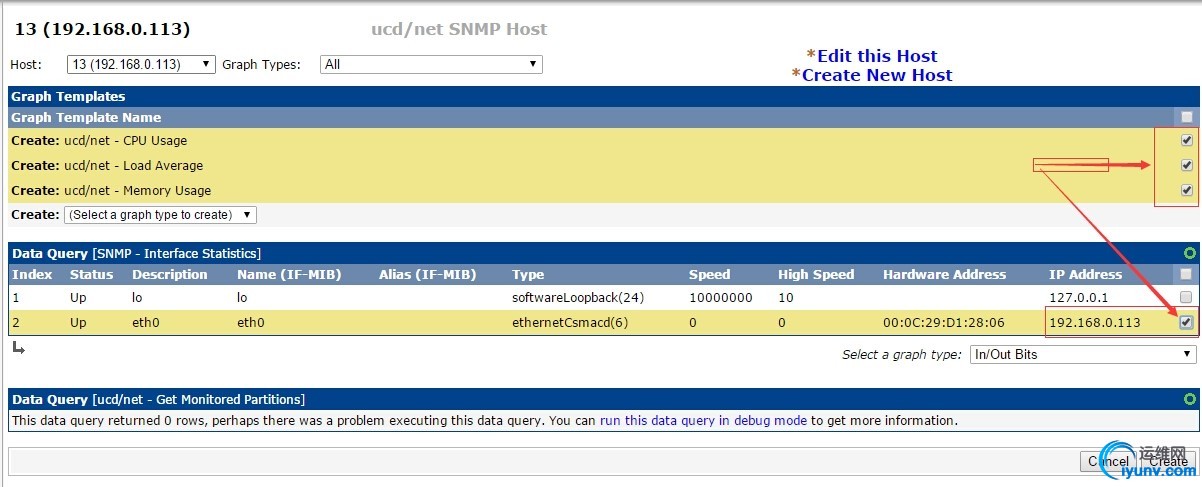Click the Description column header
Image resolution: width=1202 pixels, height=487 pixels.
tap(170, 274)
